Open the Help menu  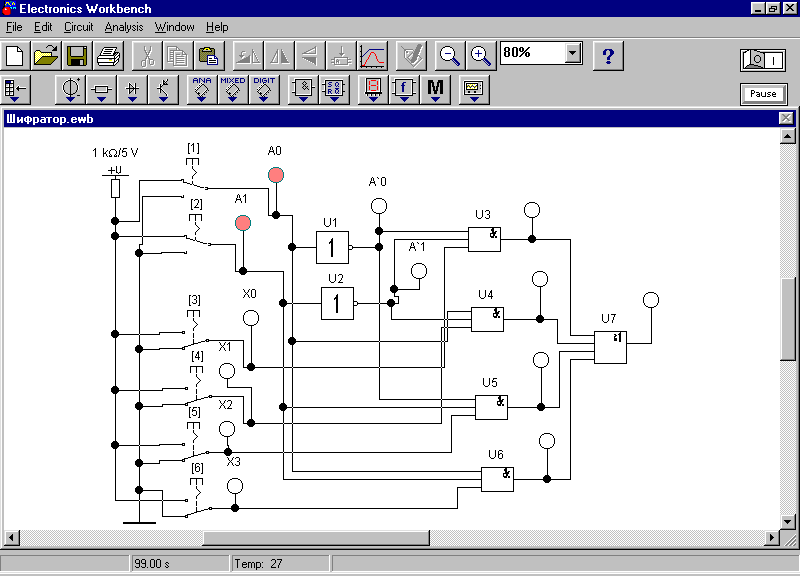(x=217, y=27)
